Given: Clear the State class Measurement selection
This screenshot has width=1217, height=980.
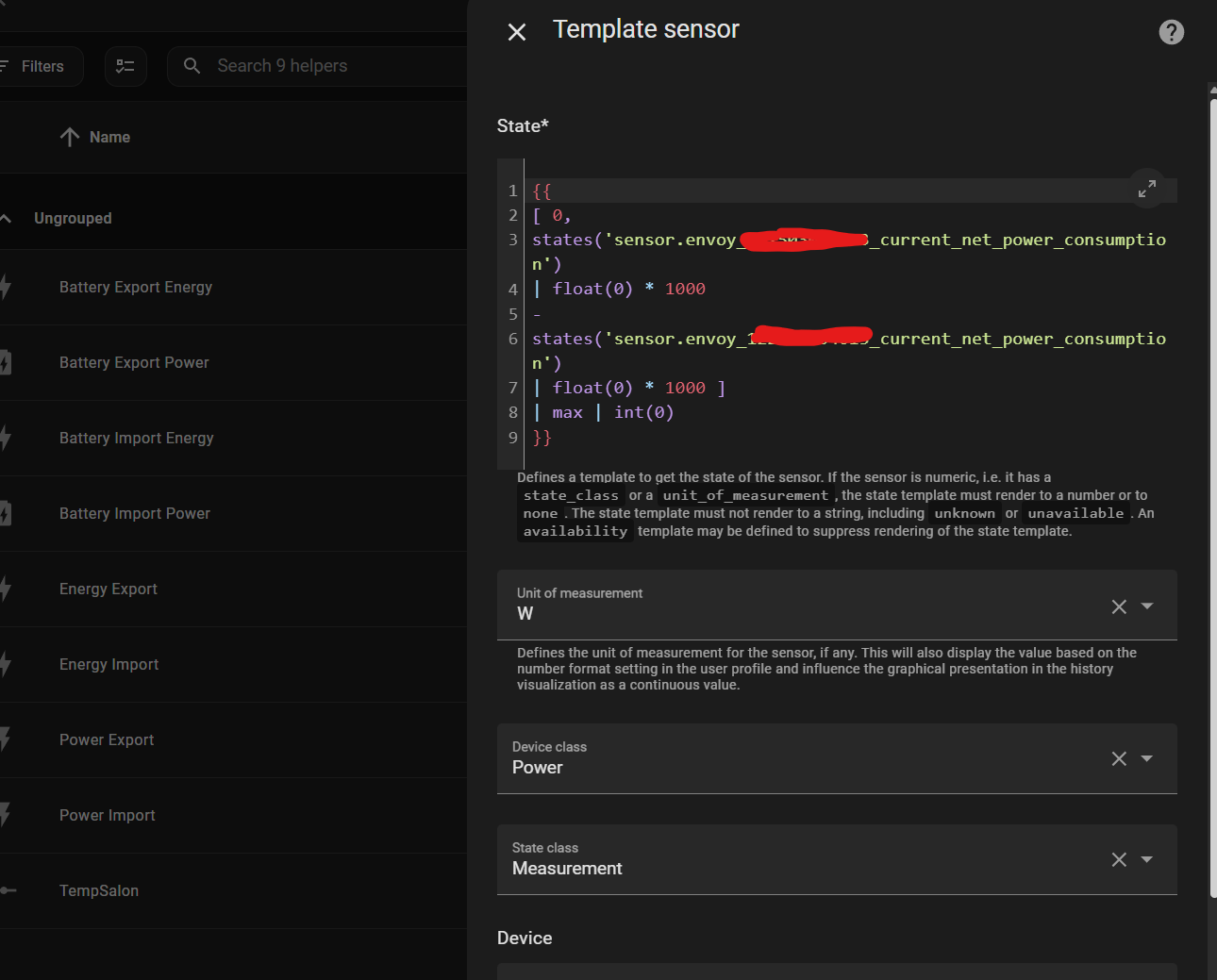Looking at the screenshot, I should tap(1119, 859).
